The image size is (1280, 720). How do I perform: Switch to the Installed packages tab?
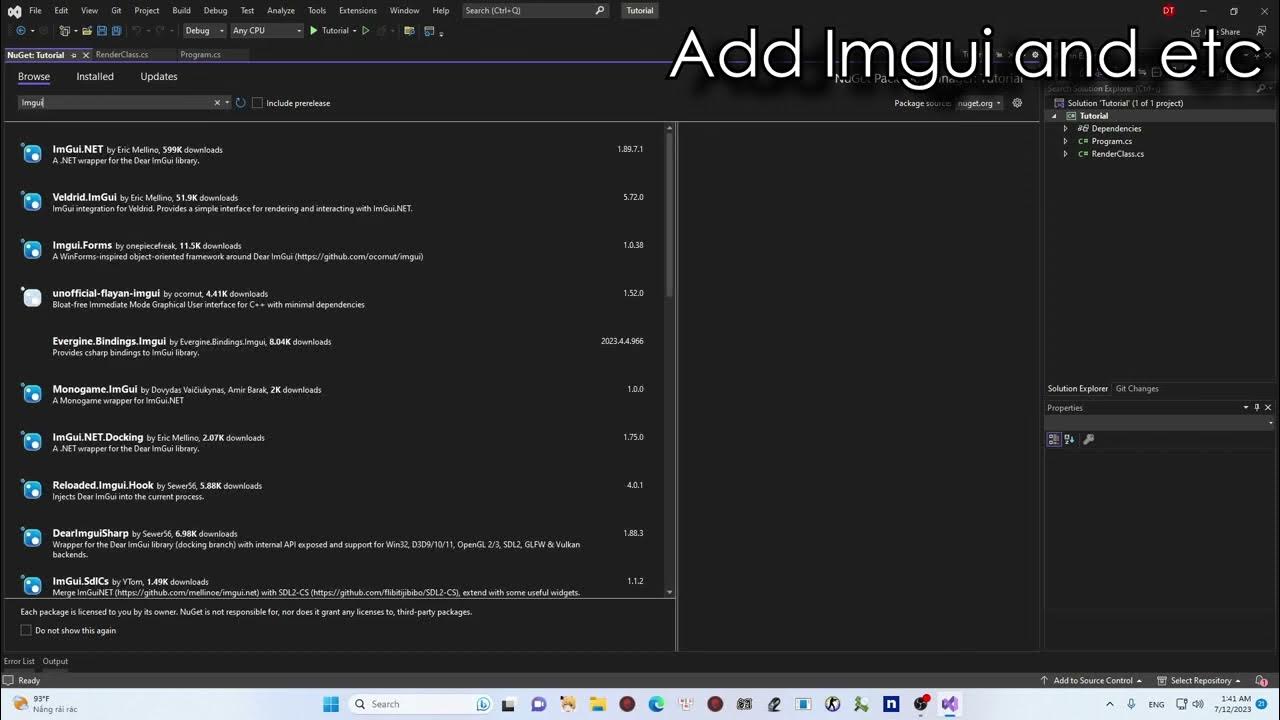tap(95, 76)
